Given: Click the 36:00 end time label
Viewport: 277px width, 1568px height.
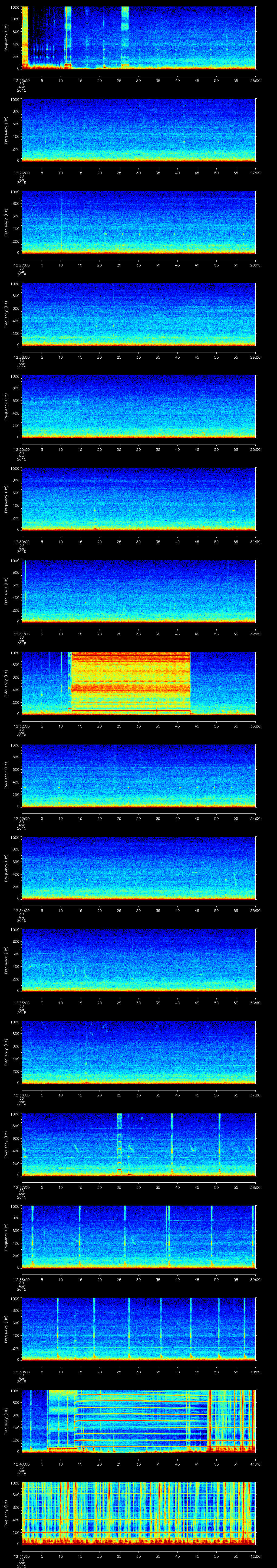Looking at the screenshot, I should pos(255,1003).
